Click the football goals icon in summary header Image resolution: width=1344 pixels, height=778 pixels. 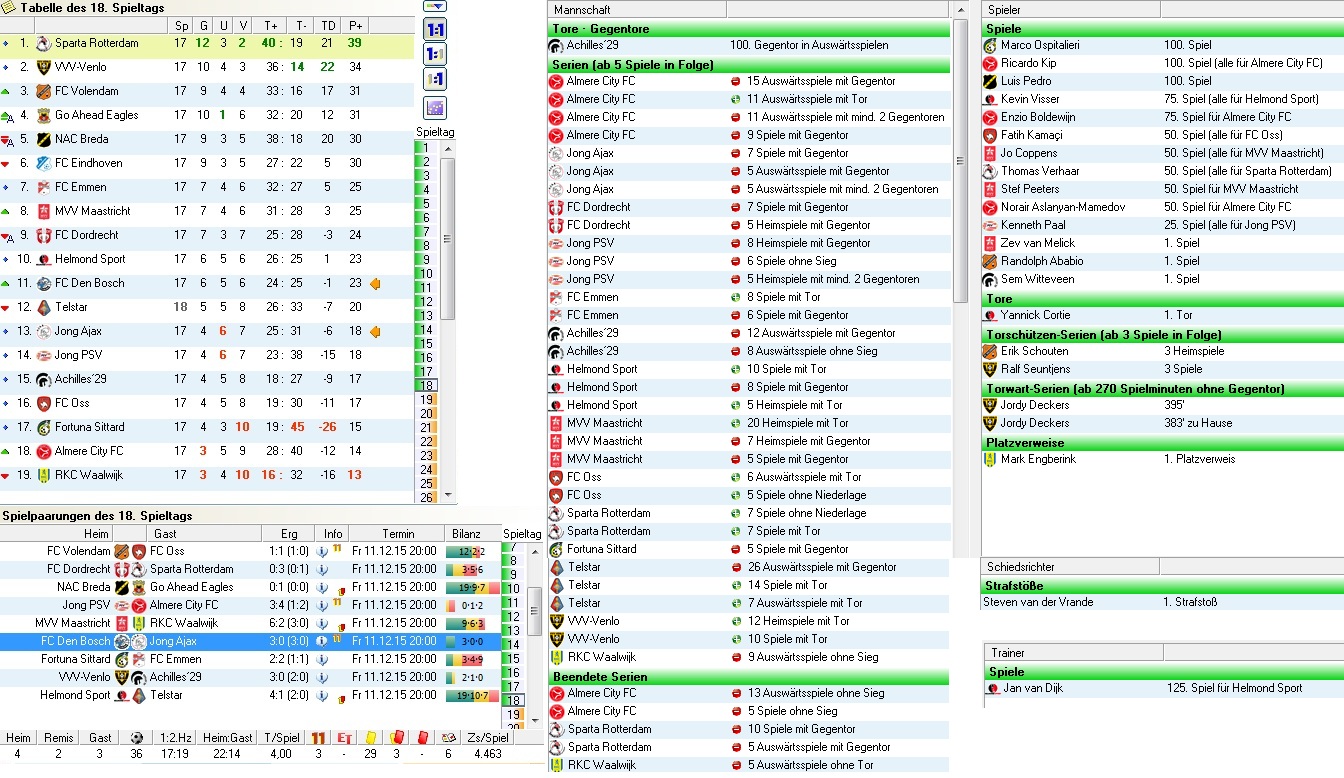[136, 738]
